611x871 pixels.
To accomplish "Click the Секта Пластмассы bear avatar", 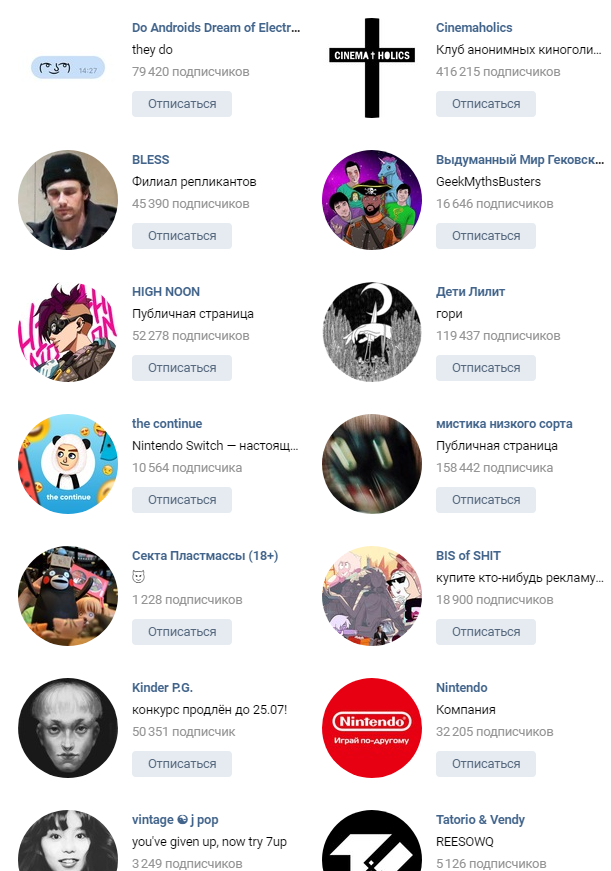I will 68,595.
